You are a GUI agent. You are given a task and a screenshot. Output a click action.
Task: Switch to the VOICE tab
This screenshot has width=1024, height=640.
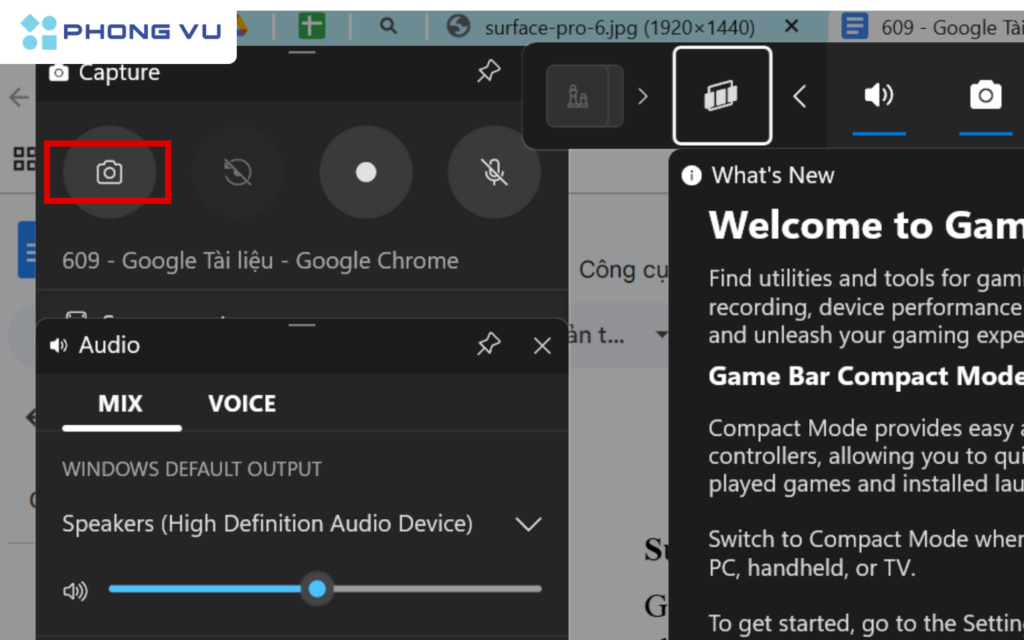(241, 403)
